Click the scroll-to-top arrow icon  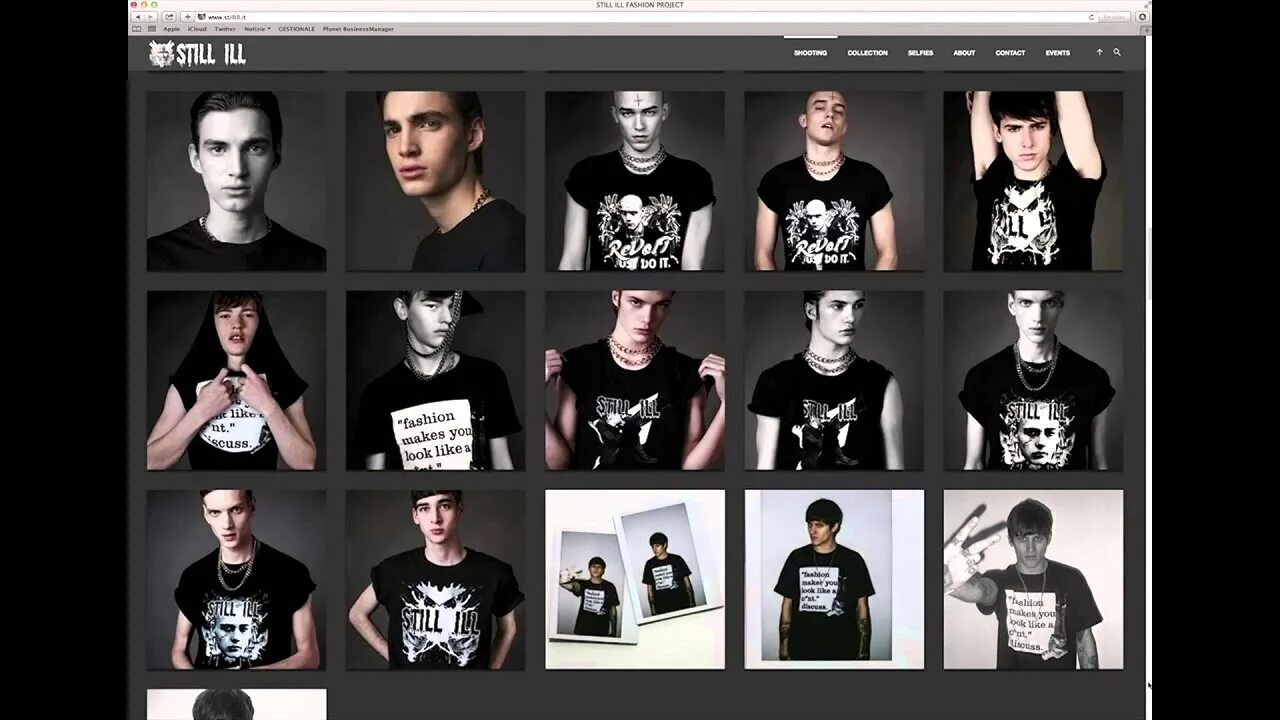pyautogui.click(x=1099, y=52)
